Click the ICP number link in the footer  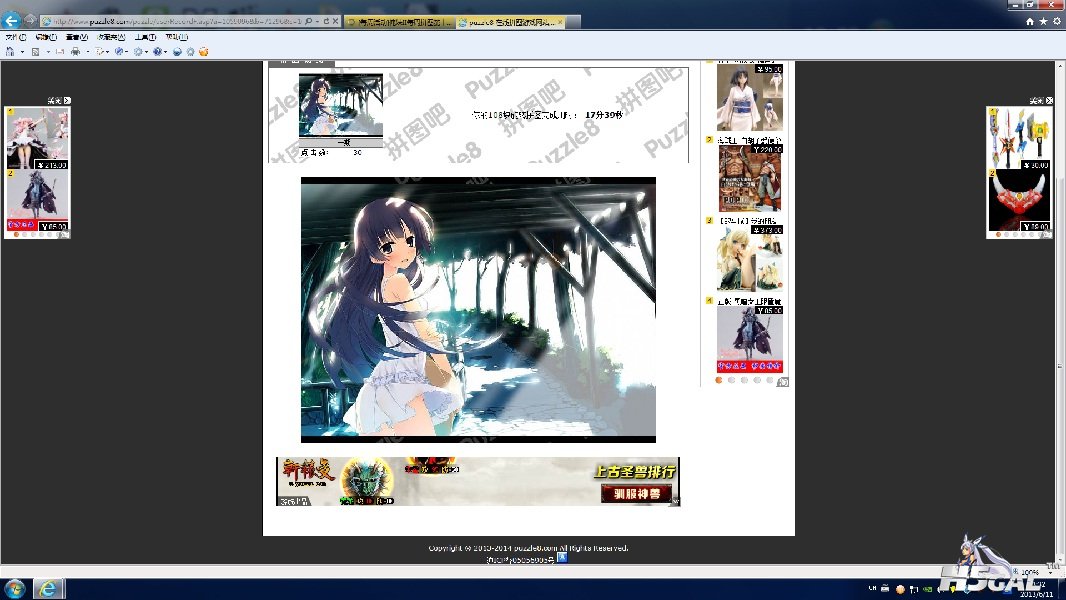(x=521, y=559)
